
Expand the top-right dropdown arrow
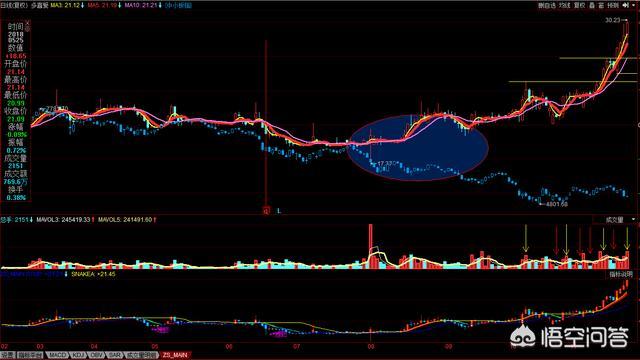[633, 5]
